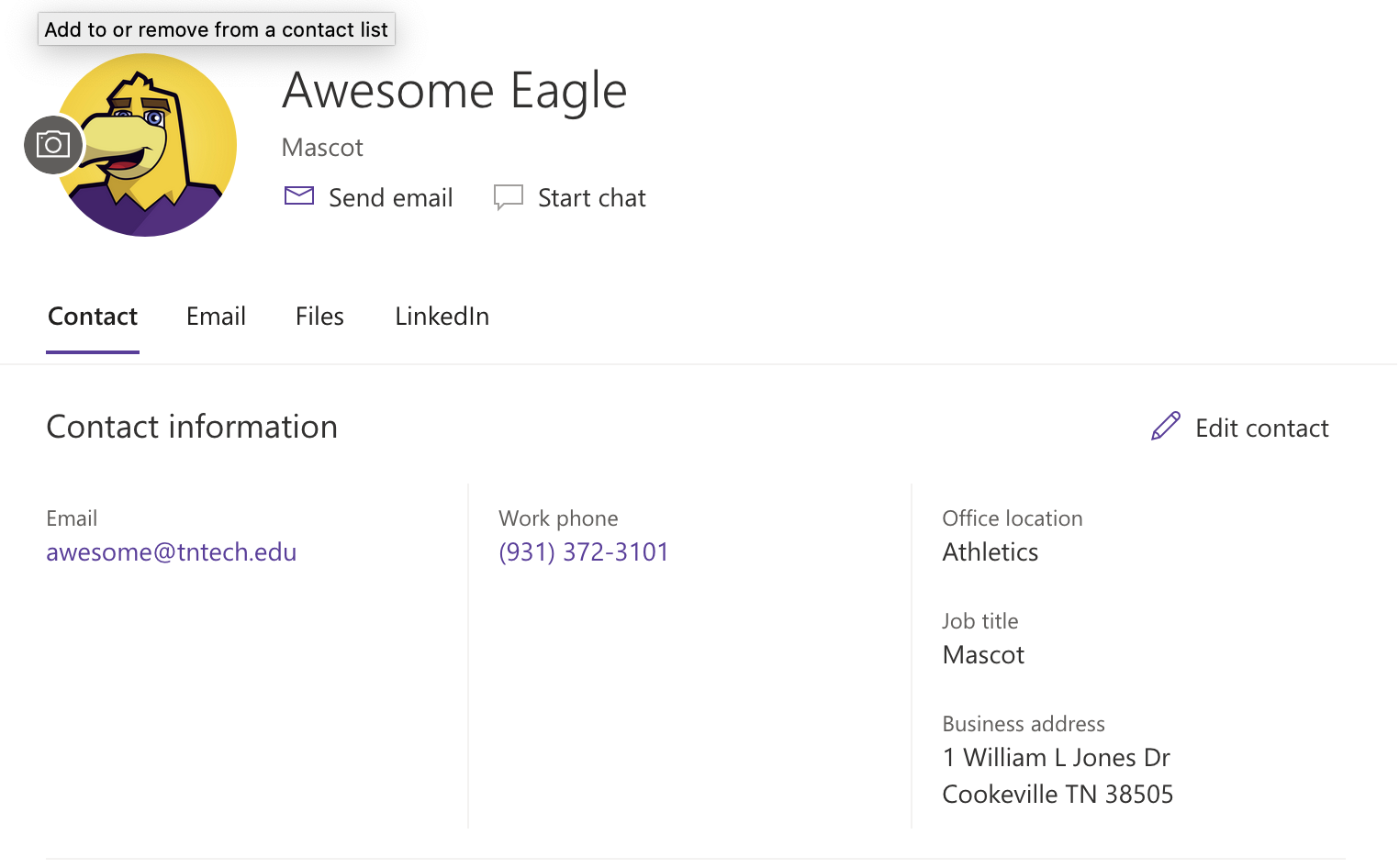Click the envelope icon beside Send email
The image size is (1399, 868).
click(299, 196)
